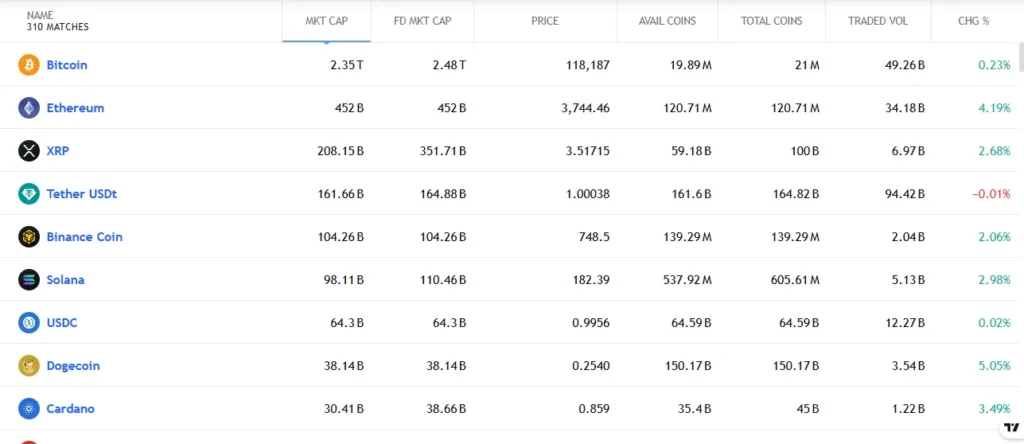Click the Solana logo icon
This screenshot has height=444, width=1024.
29,280
